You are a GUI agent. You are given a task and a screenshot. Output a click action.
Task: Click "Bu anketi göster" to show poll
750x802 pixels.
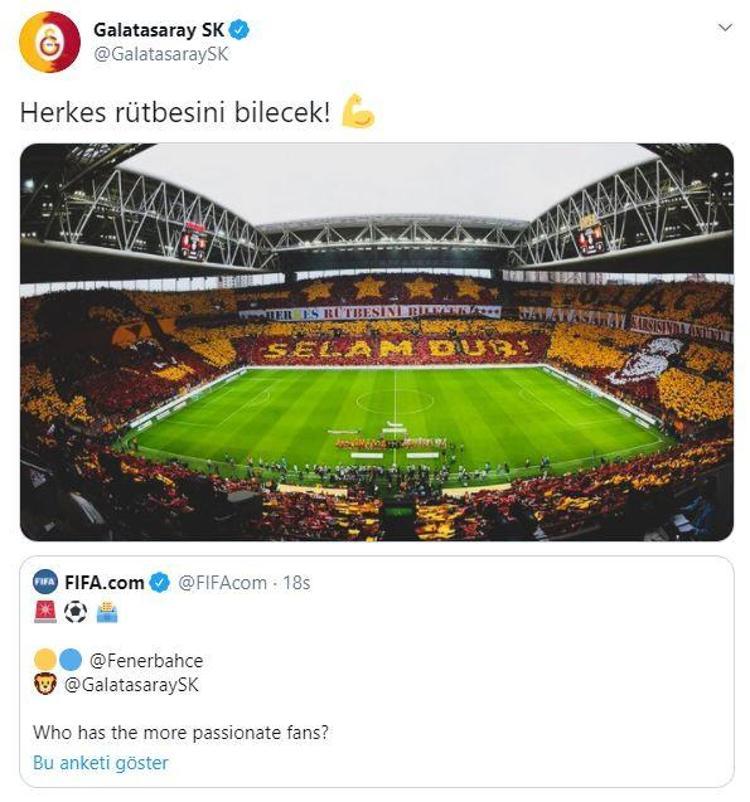(x=100, y=763)
